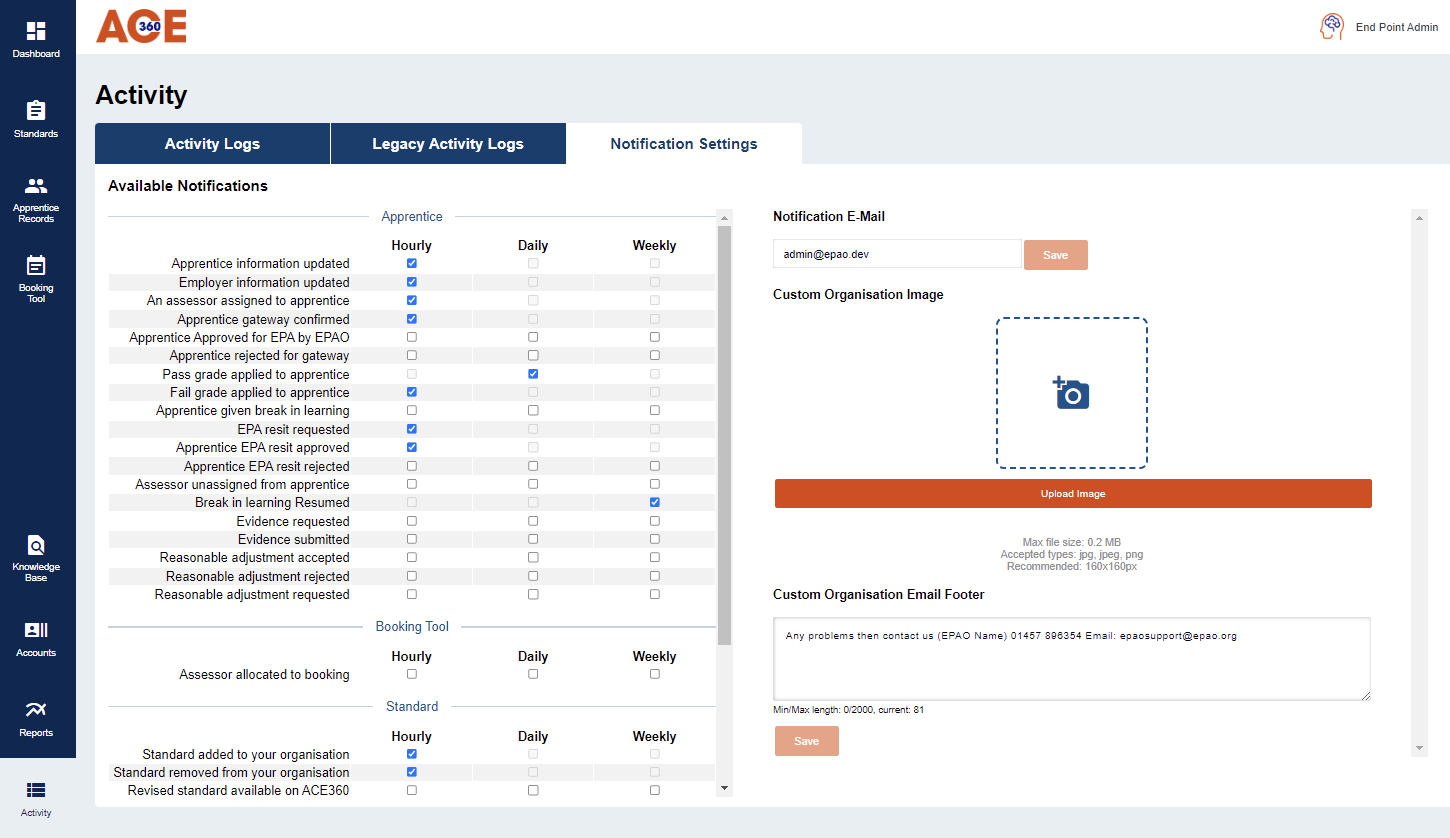Viewport: 1450px width, 838px height.
Task: Open the Knowledge Base
Action: tap(37, 557)
